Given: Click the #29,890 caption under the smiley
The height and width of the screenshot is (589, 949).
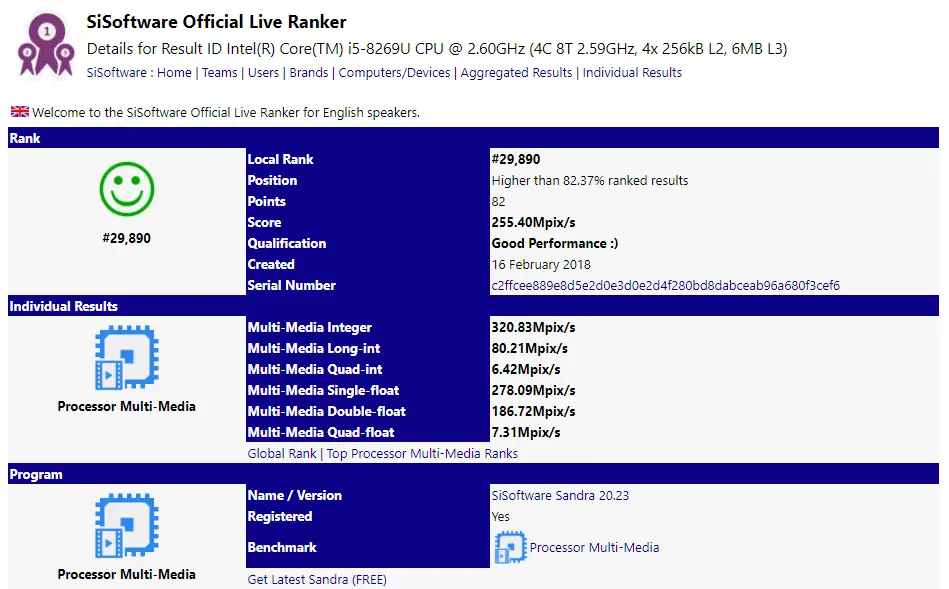Looking at the screenshot, I should [x=126, y=238].
